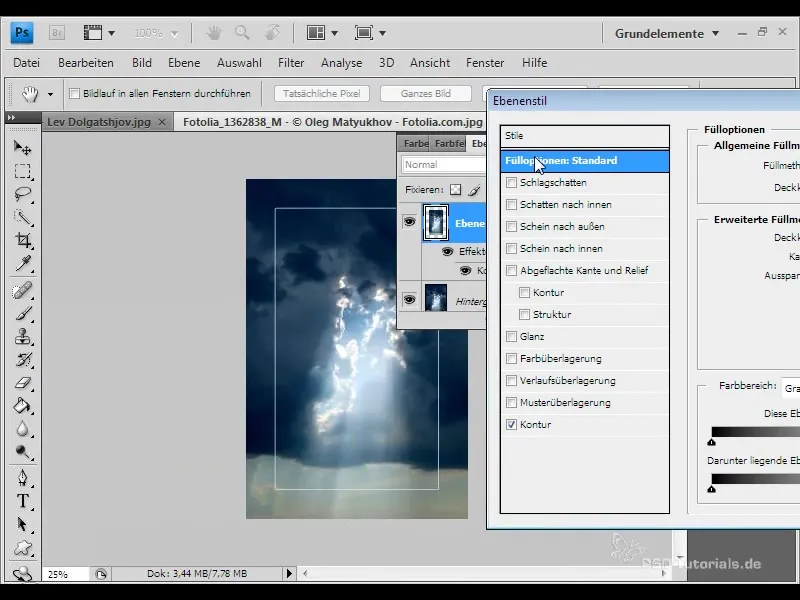This screenshot has height=600, width=800.
Task: Select the Custom Shape tool
Action: (x=22, y=548)
